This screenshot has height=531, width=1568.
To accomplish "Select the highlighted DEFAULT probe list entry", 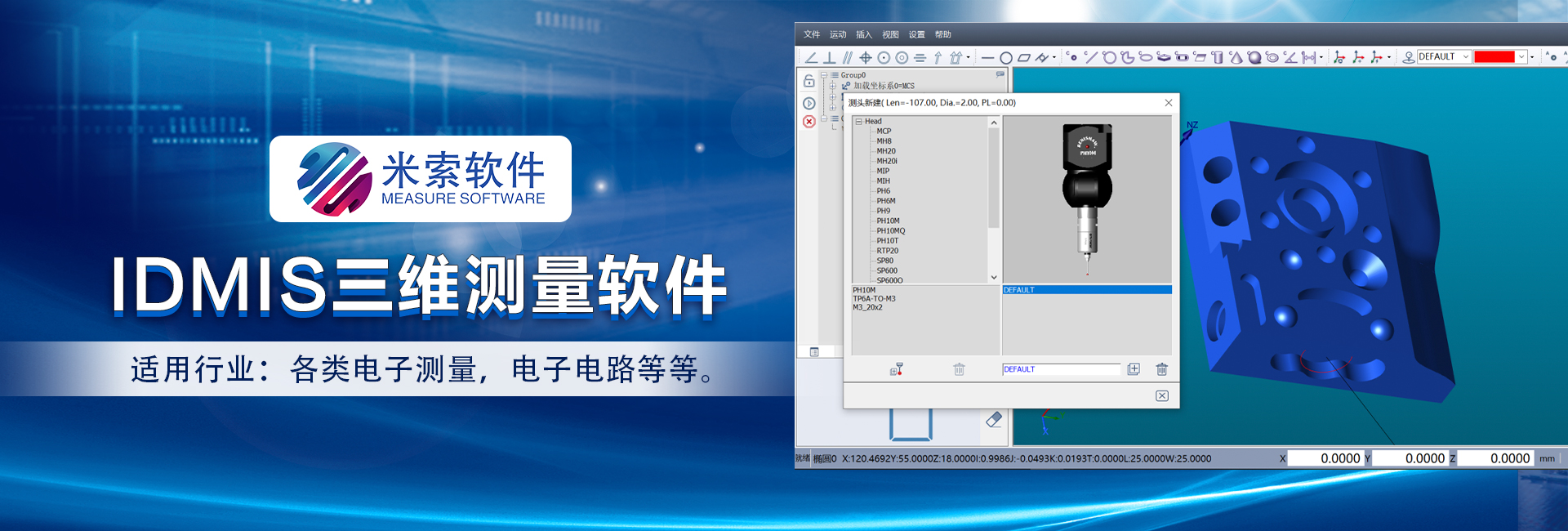I will [1087, 290].
